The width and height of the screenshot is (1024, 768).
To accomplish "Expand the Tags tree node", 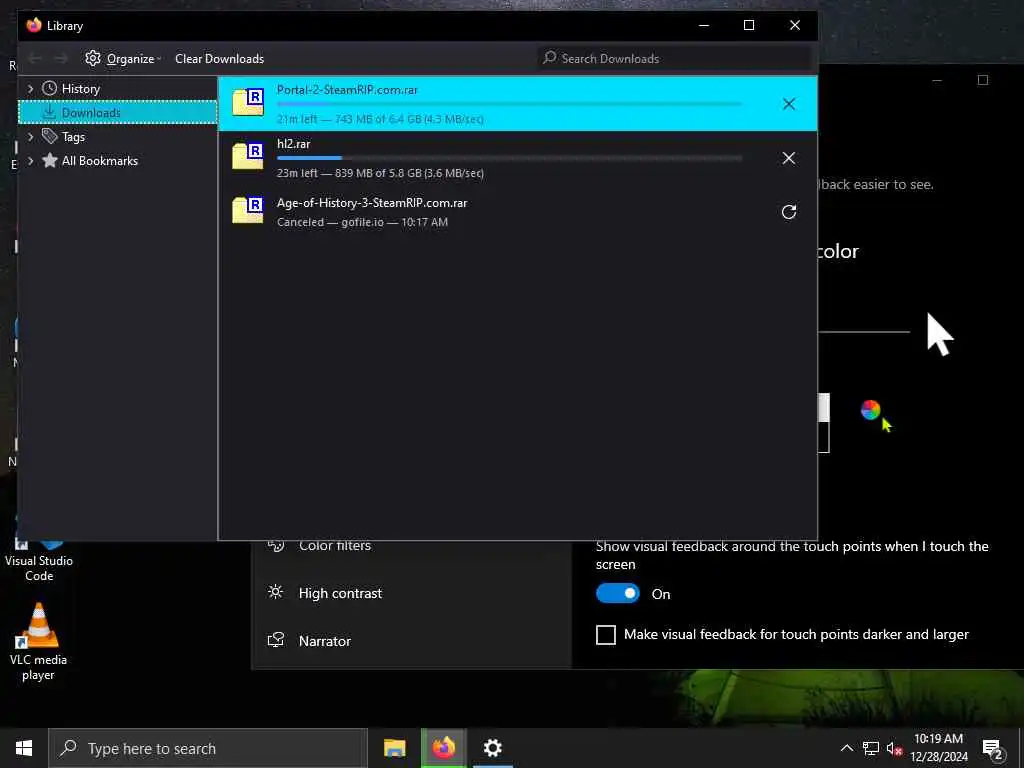I will [30, 136].
